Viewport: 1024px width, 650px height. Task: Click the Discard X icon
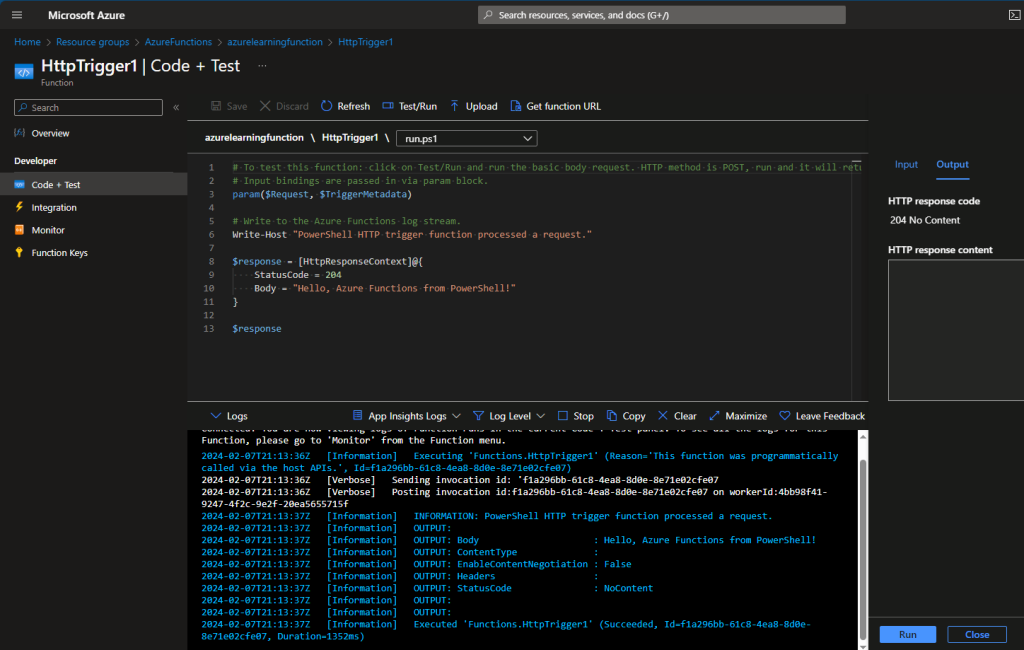(x=265, y=106)
